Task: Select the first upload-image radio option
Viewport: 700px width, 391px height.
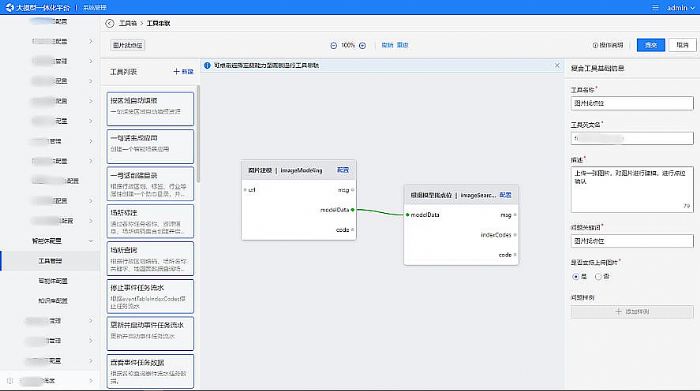Action: point(576,277)
